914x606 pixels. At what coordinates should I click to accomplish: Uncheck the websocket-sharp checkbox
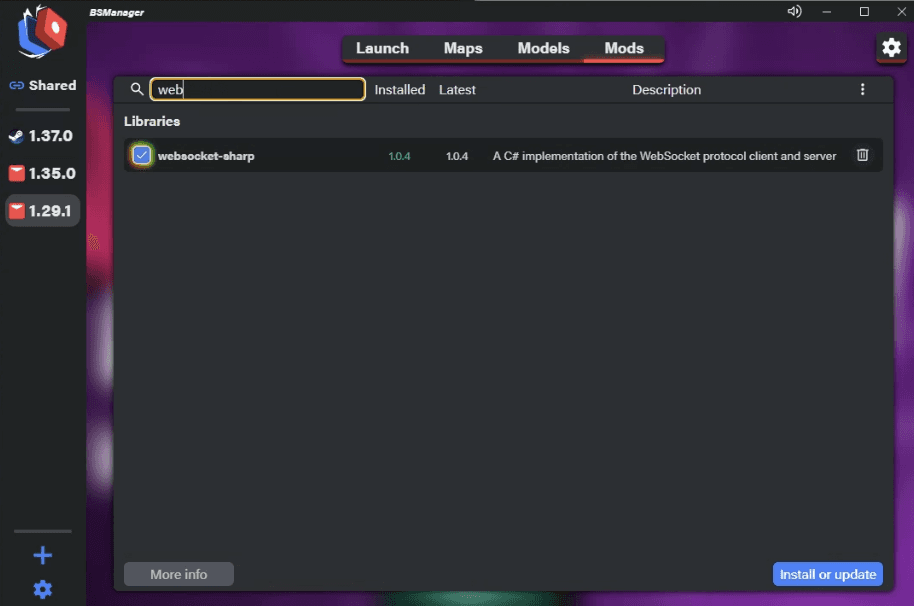(142, 155)
